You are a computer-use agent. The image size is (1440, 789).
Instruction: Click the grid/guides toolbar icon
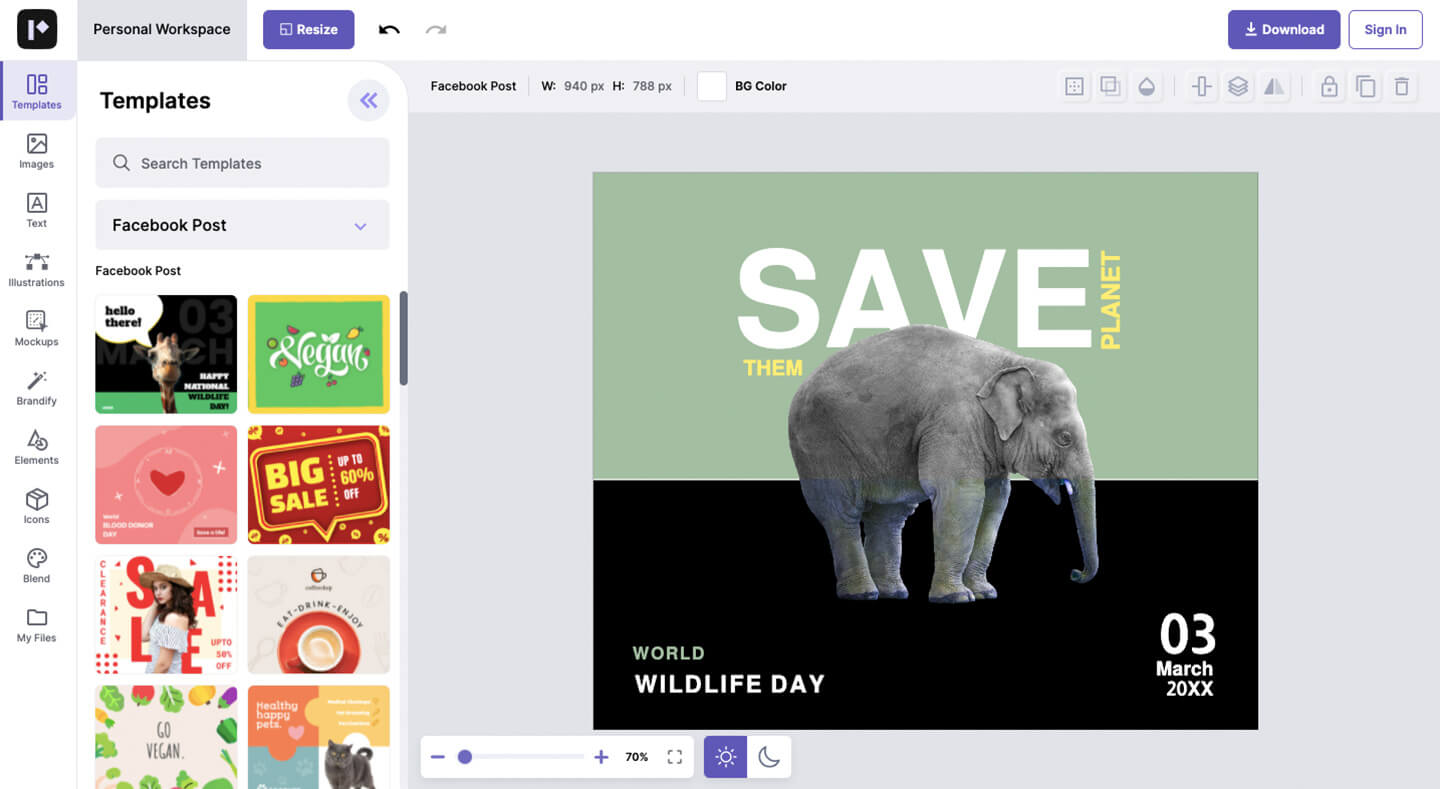click(x=1074, y=86)
